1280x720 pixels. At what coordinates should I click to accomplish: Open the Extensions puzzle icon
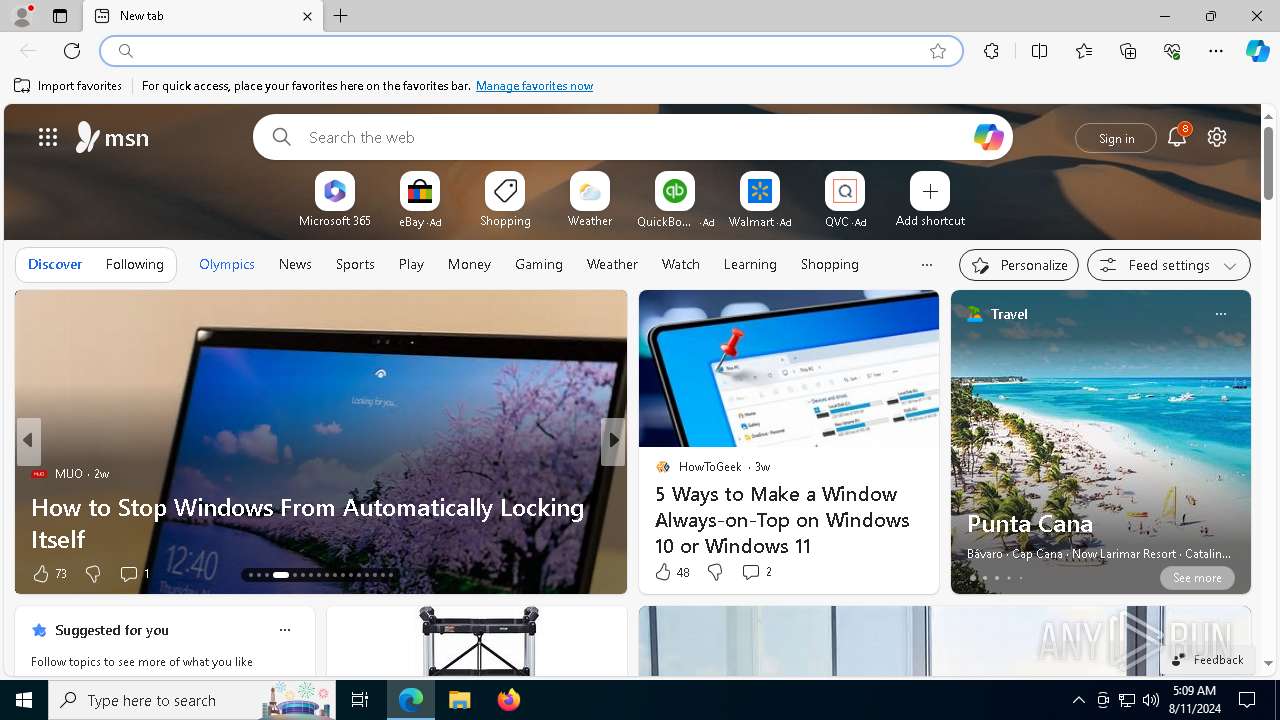991,51
